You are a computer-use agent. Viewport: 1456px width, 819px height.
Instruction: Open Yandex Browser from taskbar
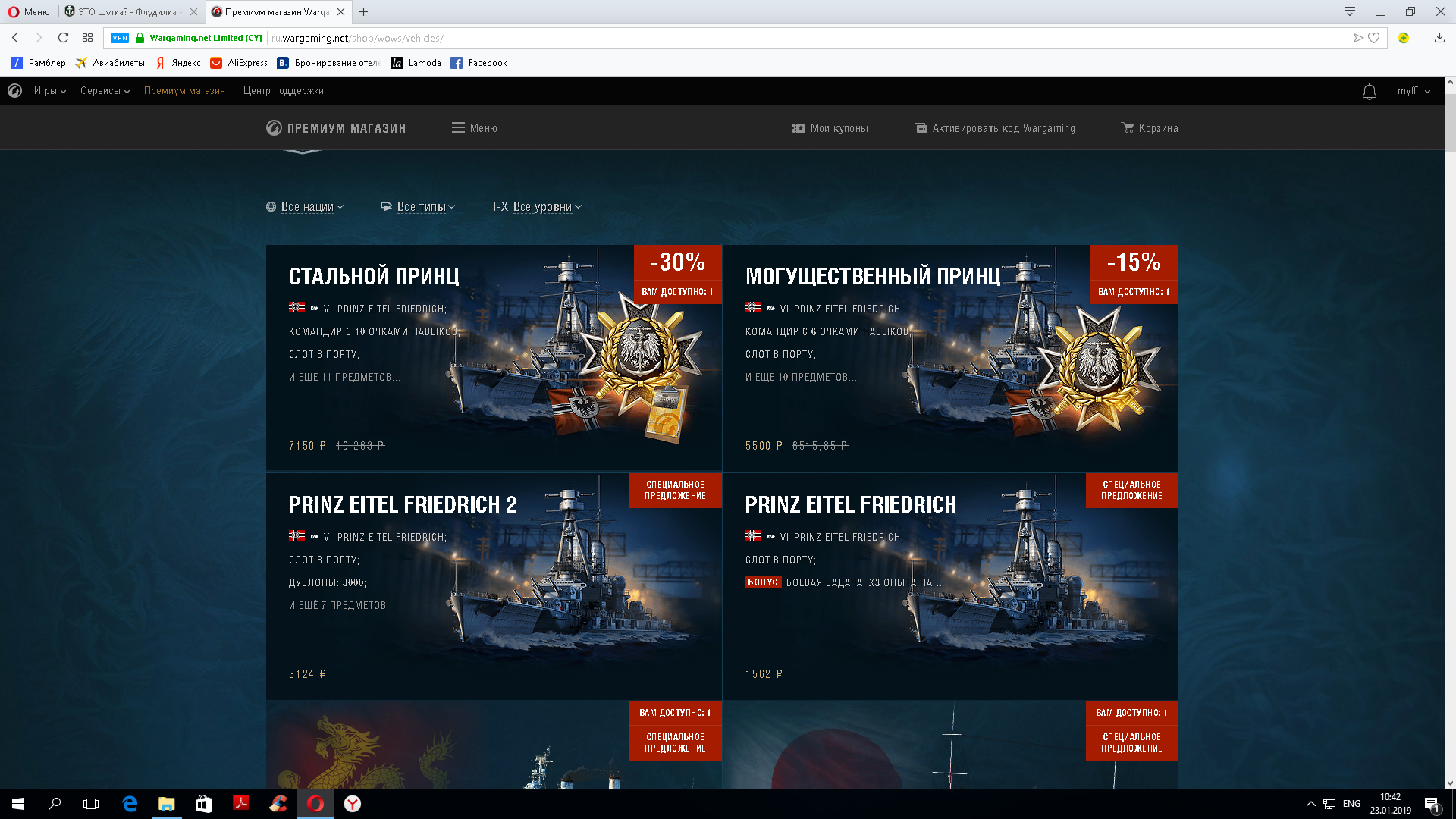353,804
